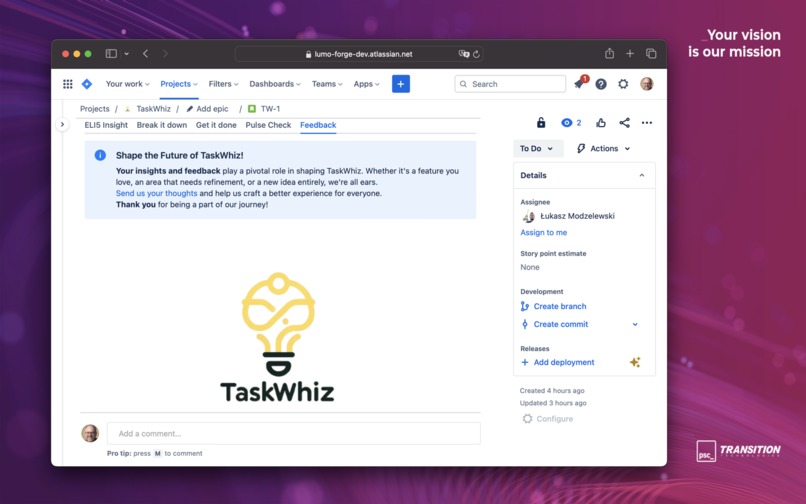Screen dimensions: 806x504
Task: Click the Safari sidebar toggle icon
Action: 111,53
